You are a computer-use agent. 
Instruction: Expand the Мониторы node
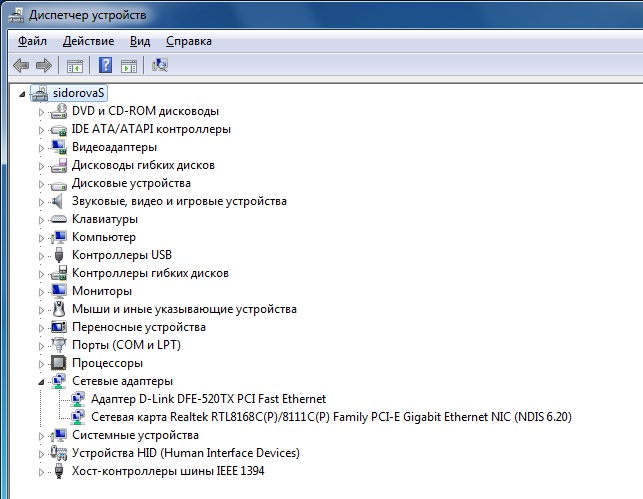pos(41,292)
